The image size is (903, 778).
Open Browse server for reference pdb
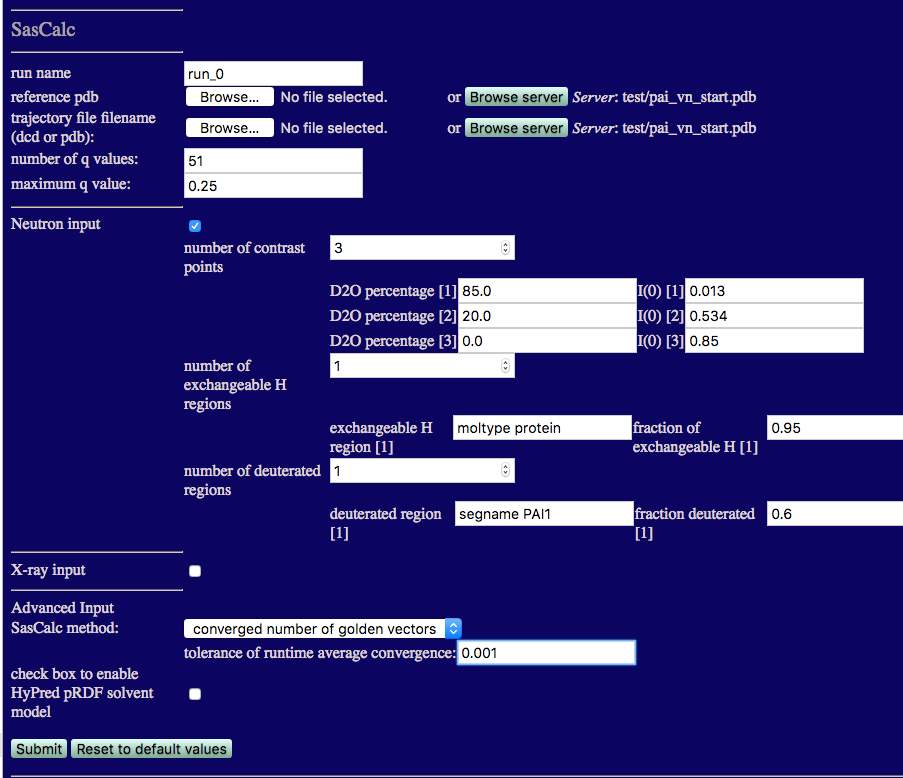click(x=516, y=97)
